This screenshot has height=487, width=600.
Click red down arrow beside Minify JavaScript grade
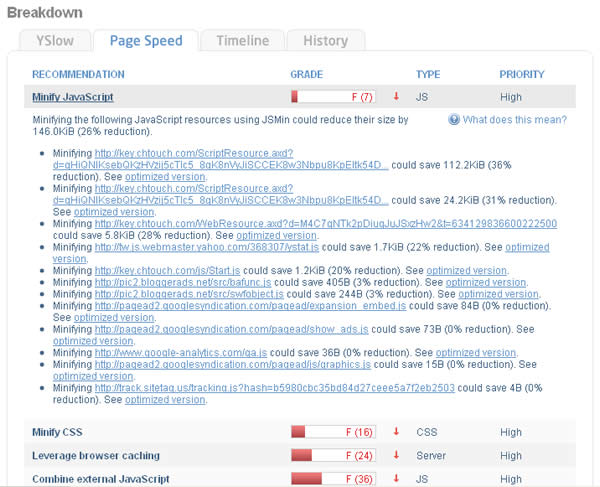[396, 96]
